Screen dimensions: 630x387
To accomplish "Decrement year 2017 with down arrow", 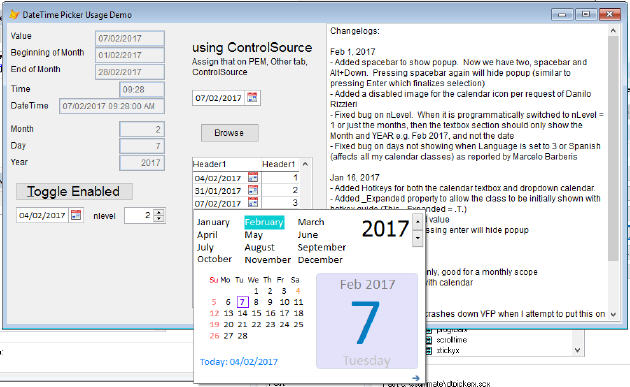I will coord(417,238).
